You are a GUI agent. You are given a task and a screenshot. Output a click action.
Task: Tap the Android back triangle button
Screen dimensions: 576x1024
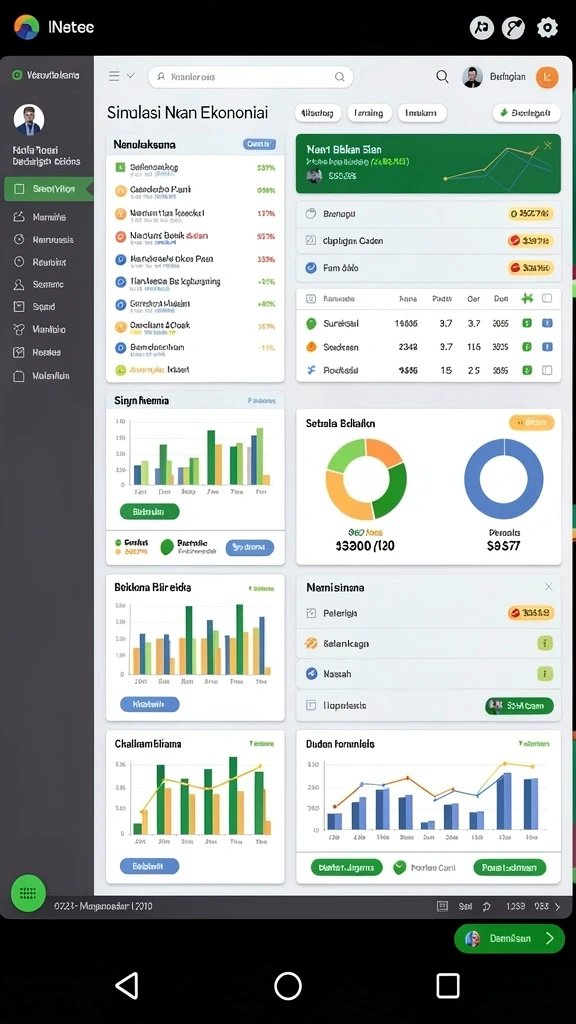click(x=127, y=985)
